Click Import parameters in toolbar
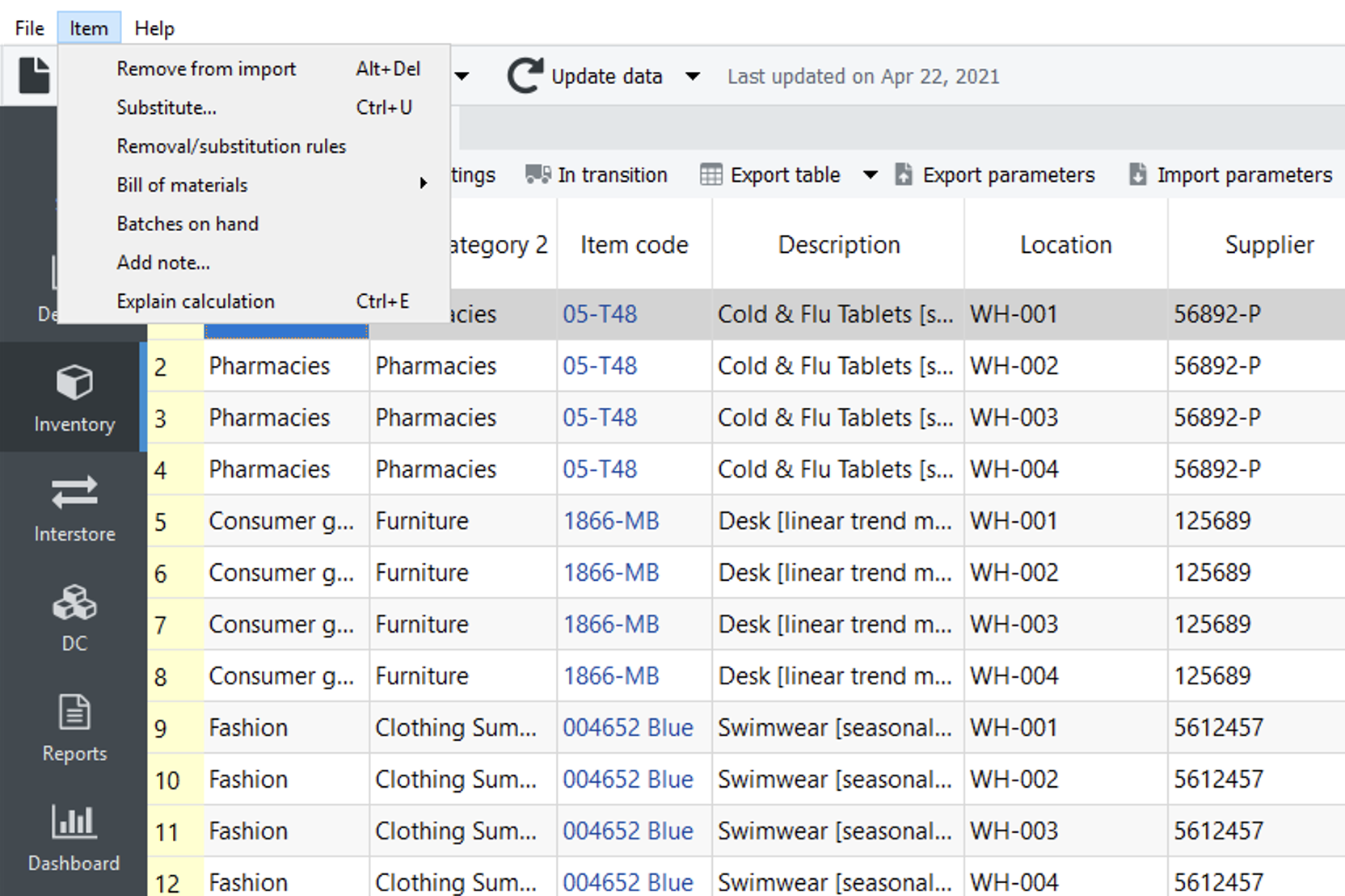This screenshot has width=1345, height=896. coord(1231,175)
